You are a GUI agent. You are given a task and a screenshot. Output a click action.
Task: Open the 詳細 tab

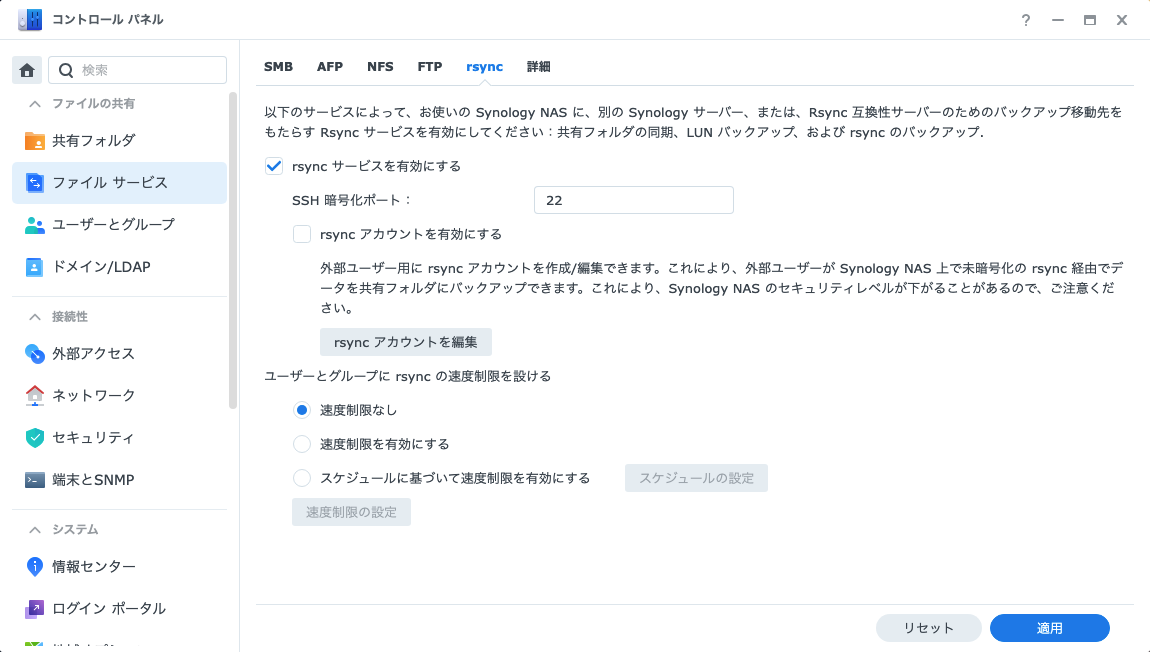[x=538, y=67]
